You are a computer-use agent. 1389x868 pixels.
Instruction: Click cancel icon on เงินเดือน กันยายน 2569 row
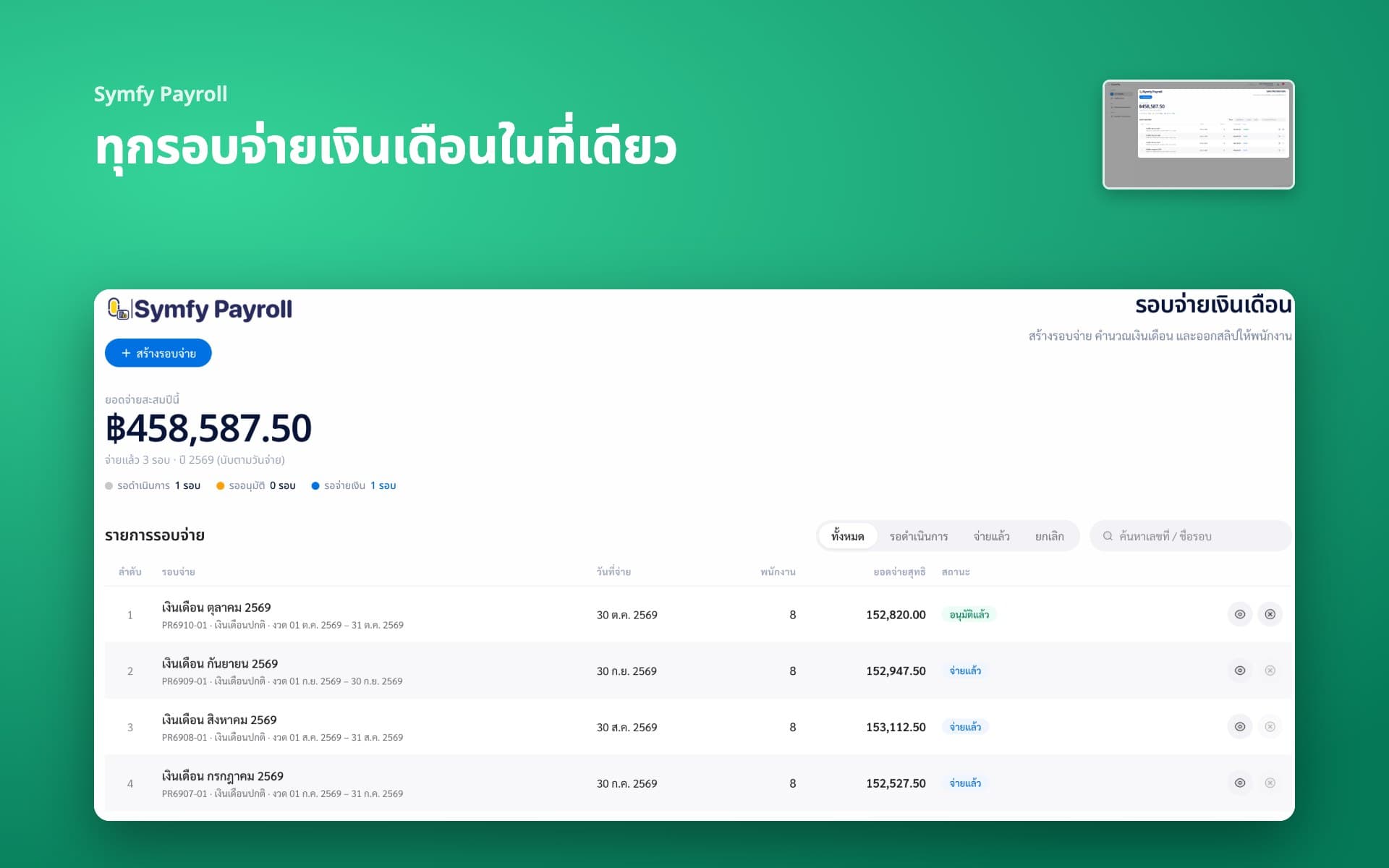coord(1270,671)
